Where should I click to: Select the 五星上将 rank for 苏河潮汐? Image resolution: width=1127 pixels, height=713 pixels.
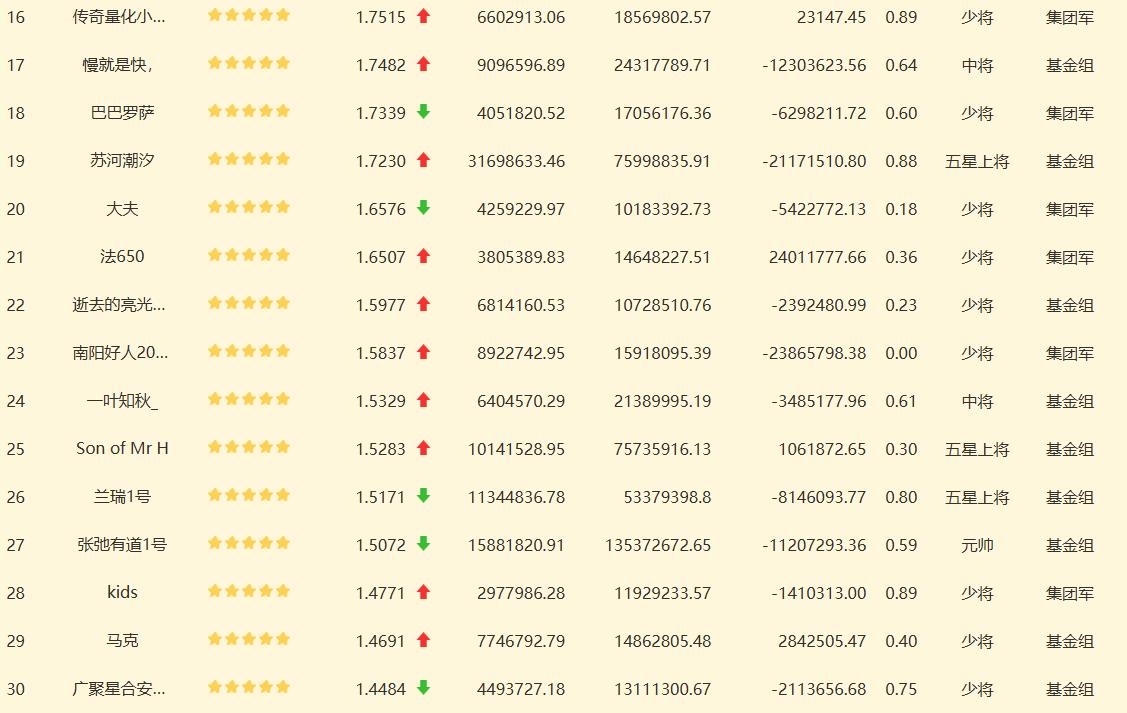(977, 162)
